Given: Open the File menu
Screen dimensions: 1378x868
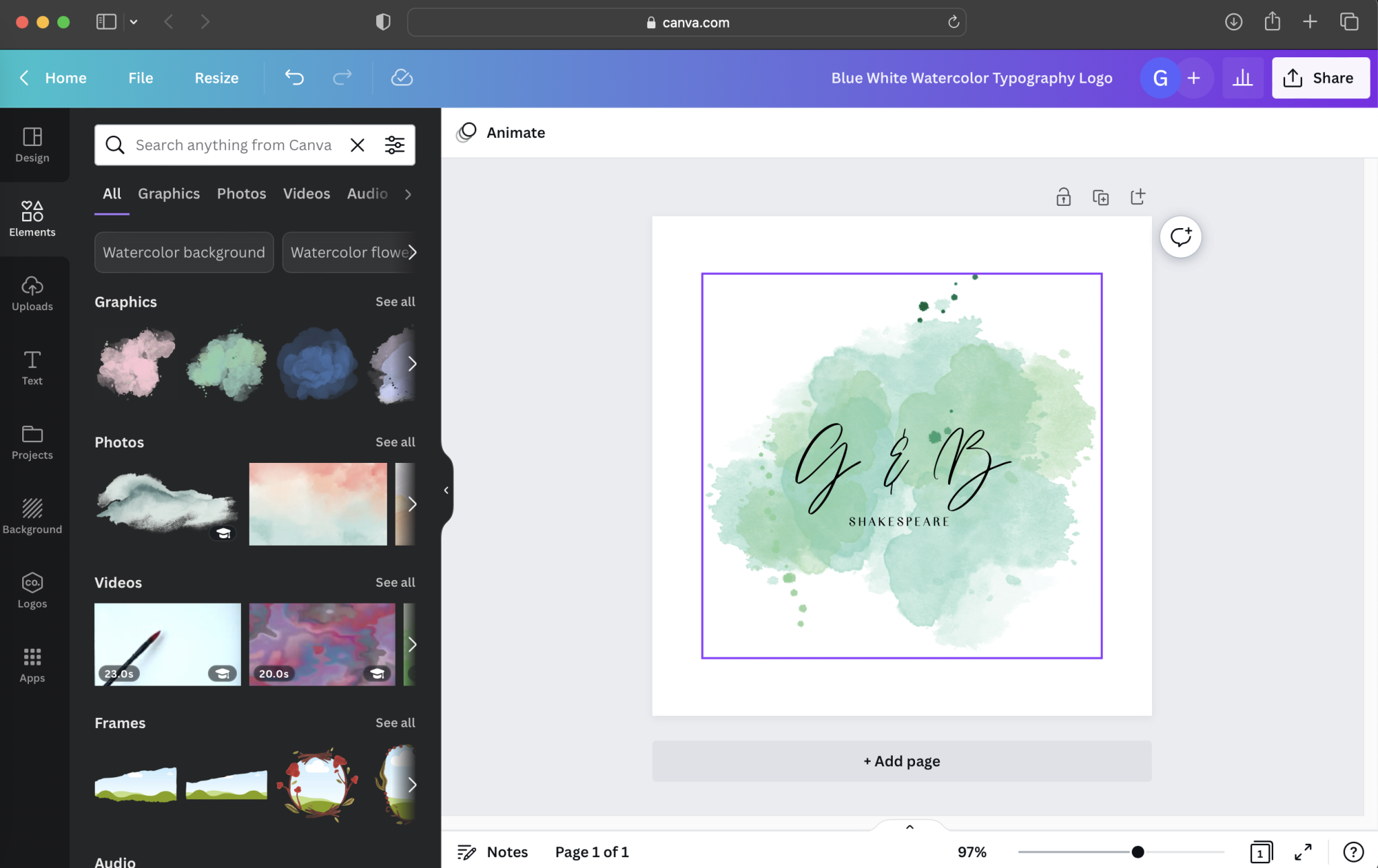Looking at the screenshot, I should click(141, 78).
